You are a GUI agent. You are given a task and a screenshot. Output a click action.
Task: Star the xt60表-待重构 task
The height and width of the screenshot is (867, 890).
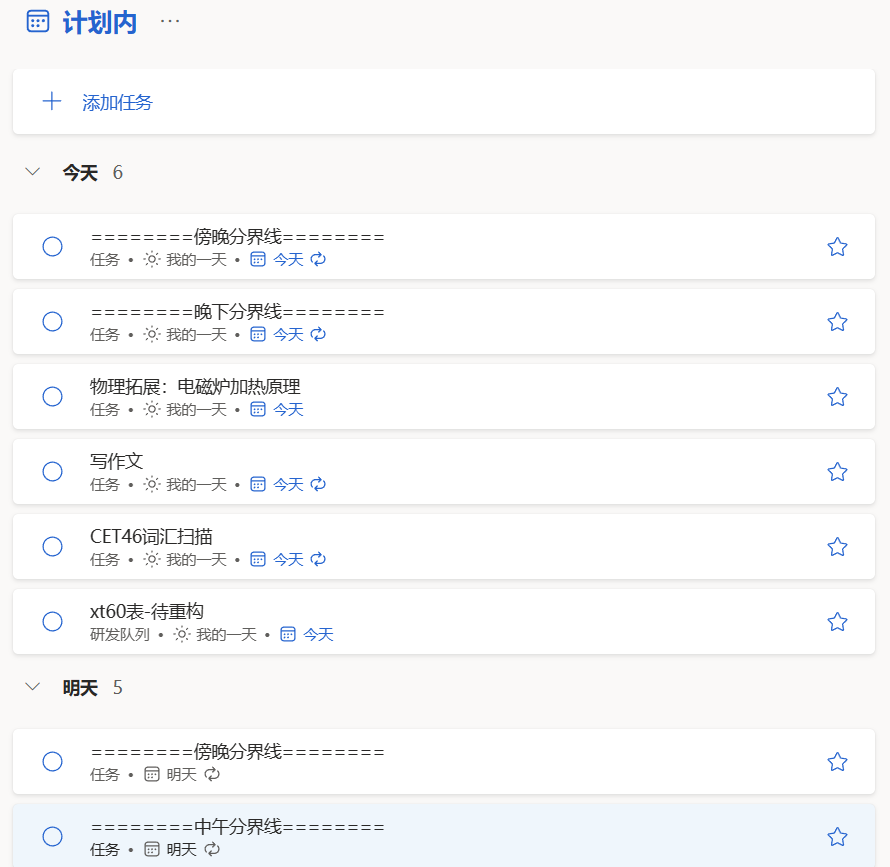point(837,622)
